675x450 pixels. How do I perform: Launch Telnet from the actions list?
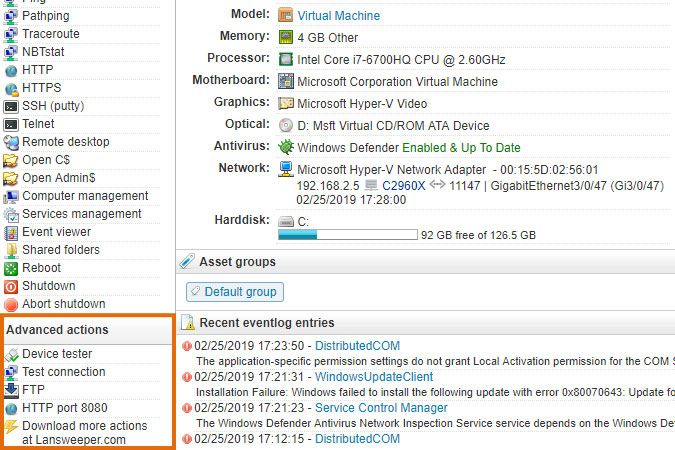39,124
